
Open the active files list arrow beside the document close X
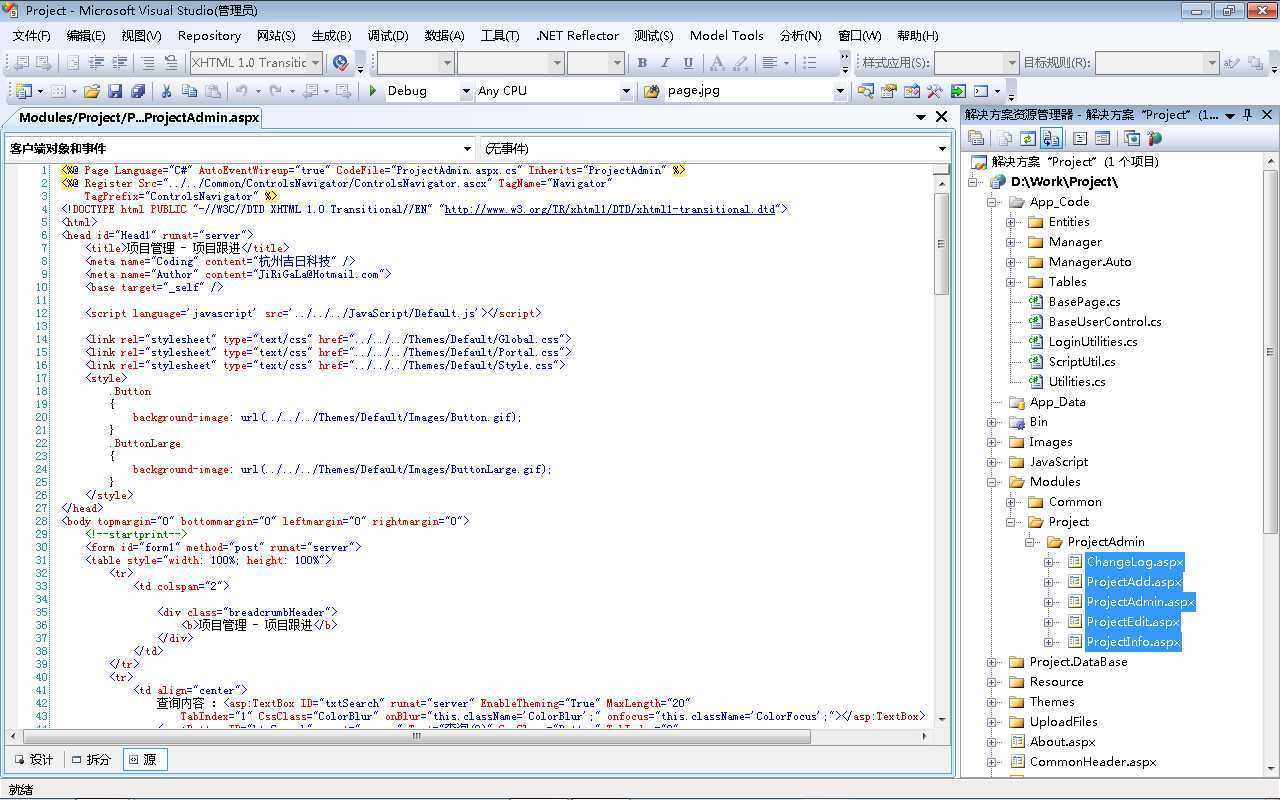pyautogui.click(x=920, y=117)
